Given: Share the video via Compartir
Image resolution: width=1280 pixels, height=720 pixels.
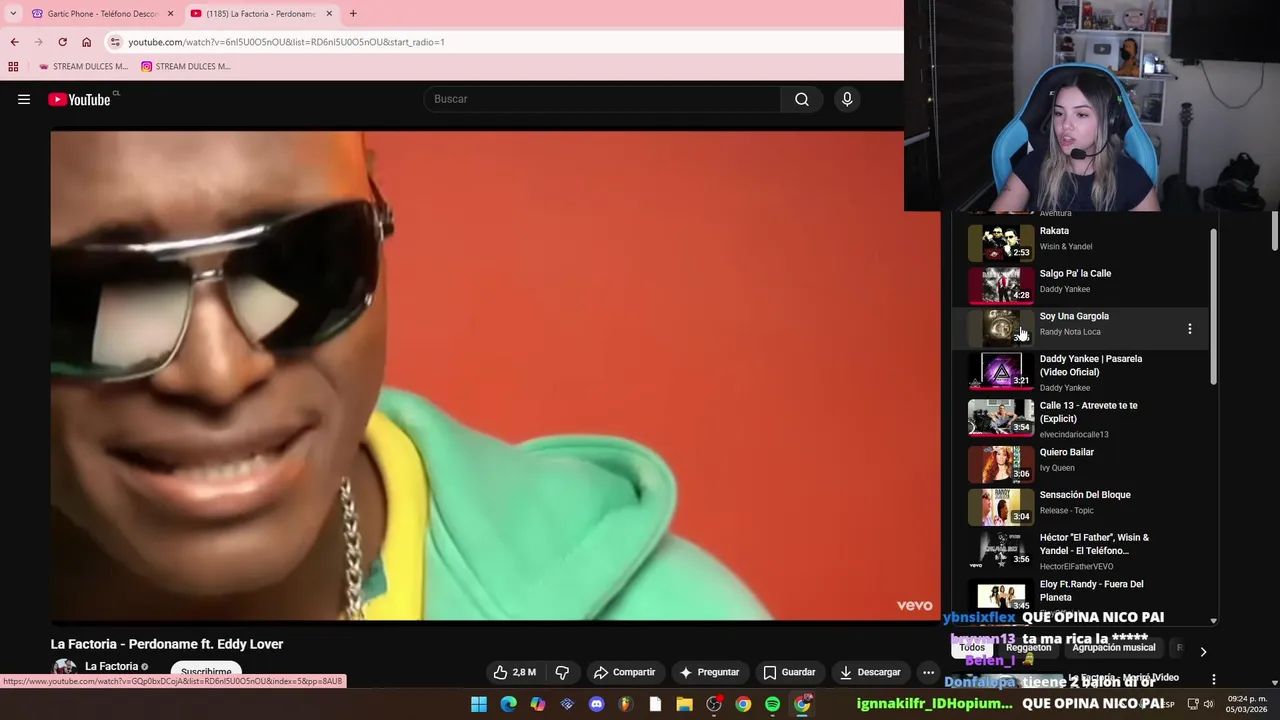Looking at the screenshot, I should tap(624, 672).
